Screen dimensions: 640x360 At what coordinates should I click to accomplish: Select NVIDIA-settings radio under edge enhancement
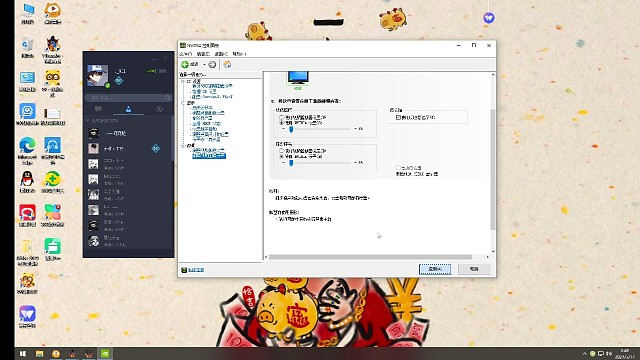coord(281,122)
